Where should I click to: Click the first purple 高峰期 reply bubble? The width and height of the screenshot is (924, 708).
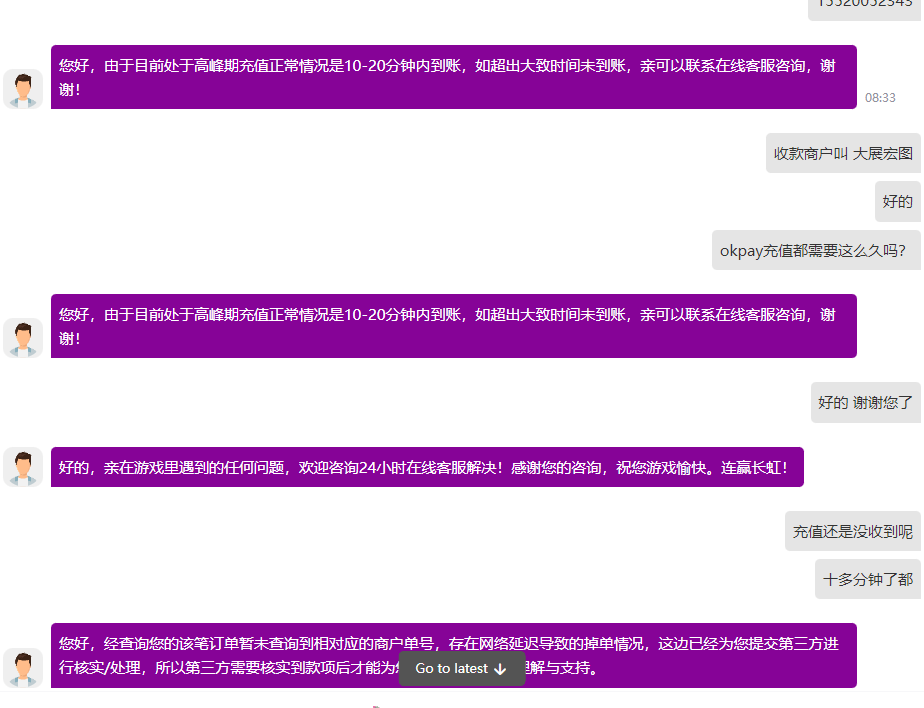452,77
